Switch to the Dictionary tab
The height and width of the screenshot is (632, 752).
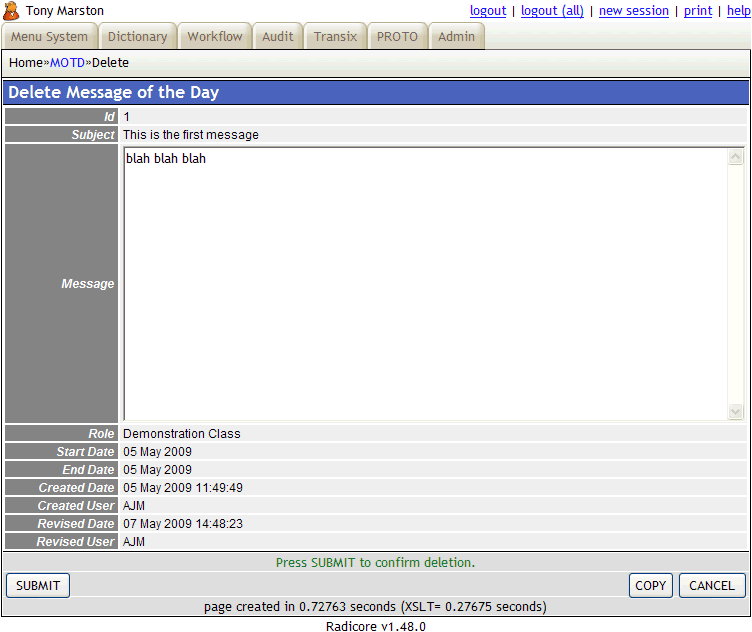click(138, 37)
